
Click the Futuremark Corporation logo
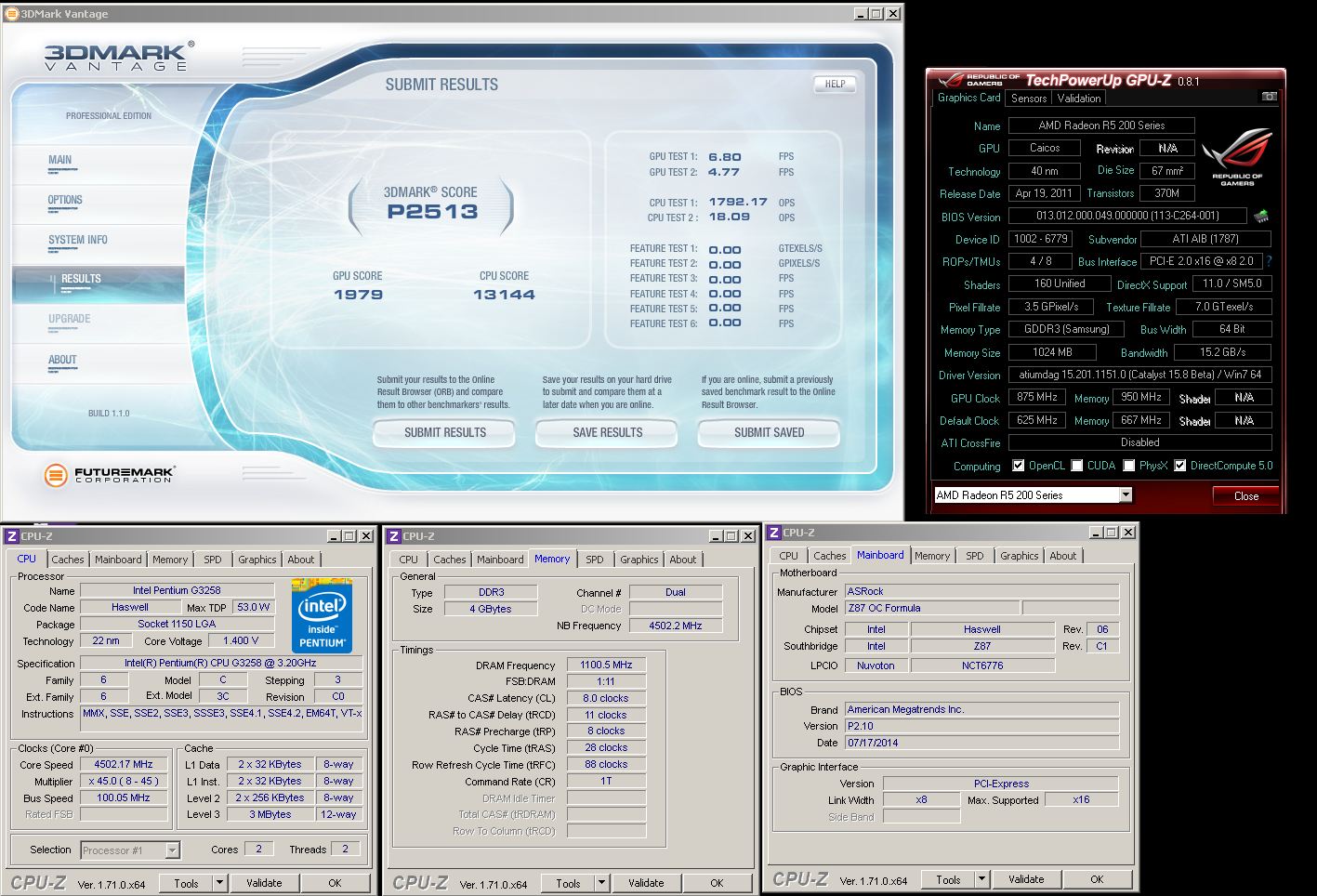[110, 475]
